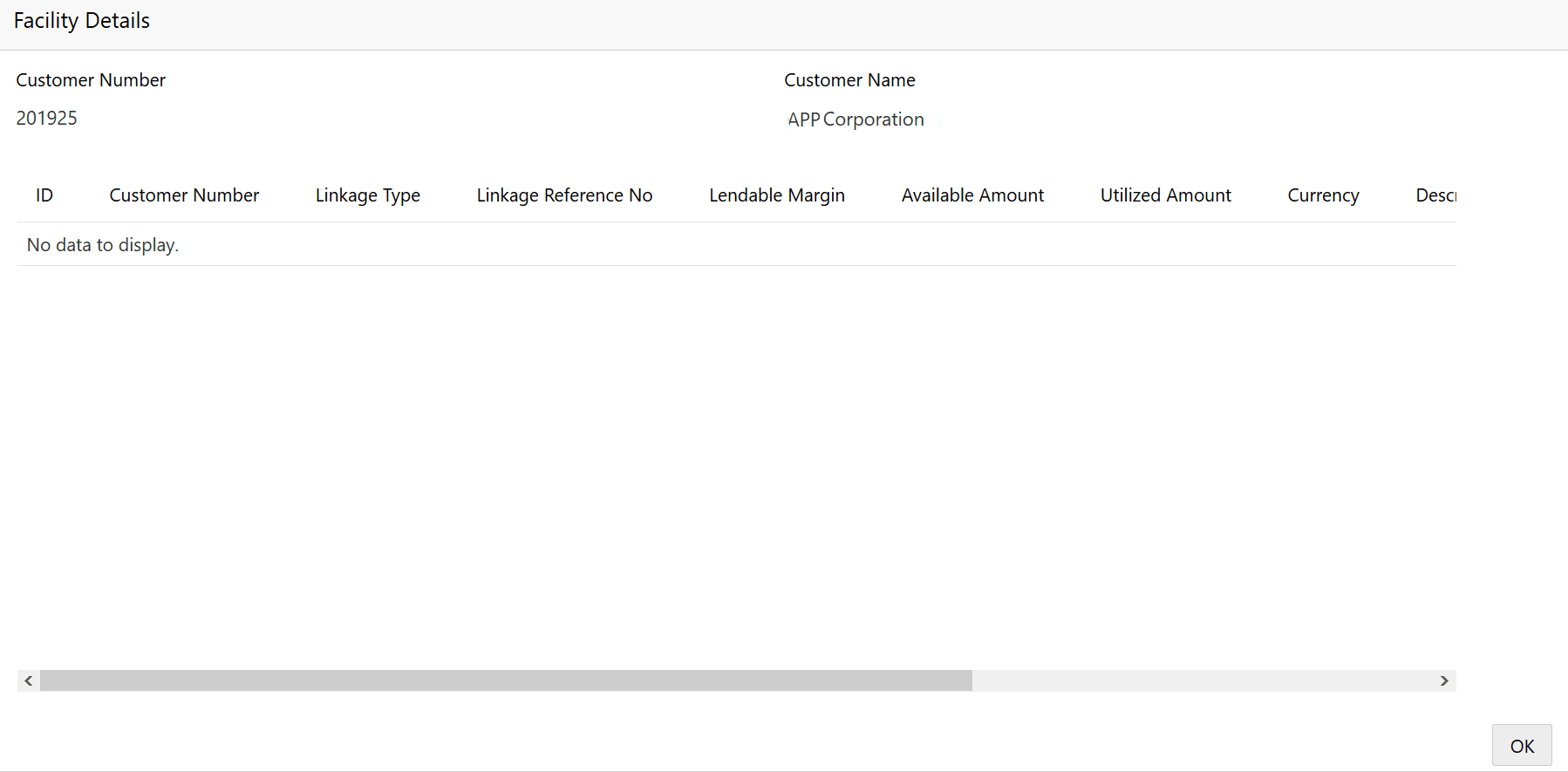Click the right scroll arrow of horizontal scrollbar
The image size is (1568, 772).
tap(1444, 680)
